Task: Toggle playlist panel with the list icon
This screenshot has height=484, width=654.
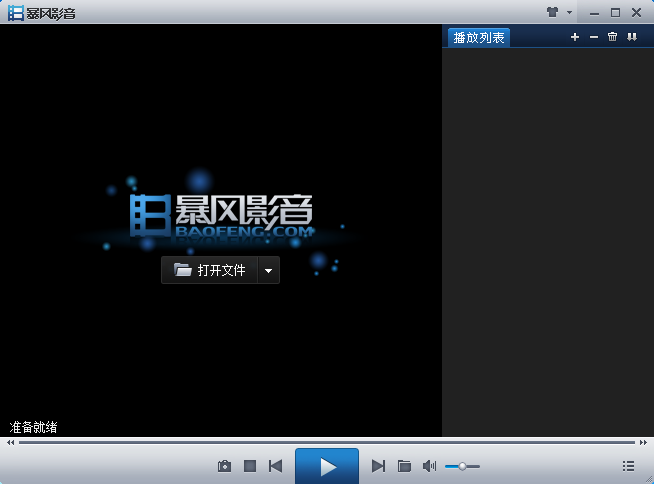Action: [x=629, y=466]
